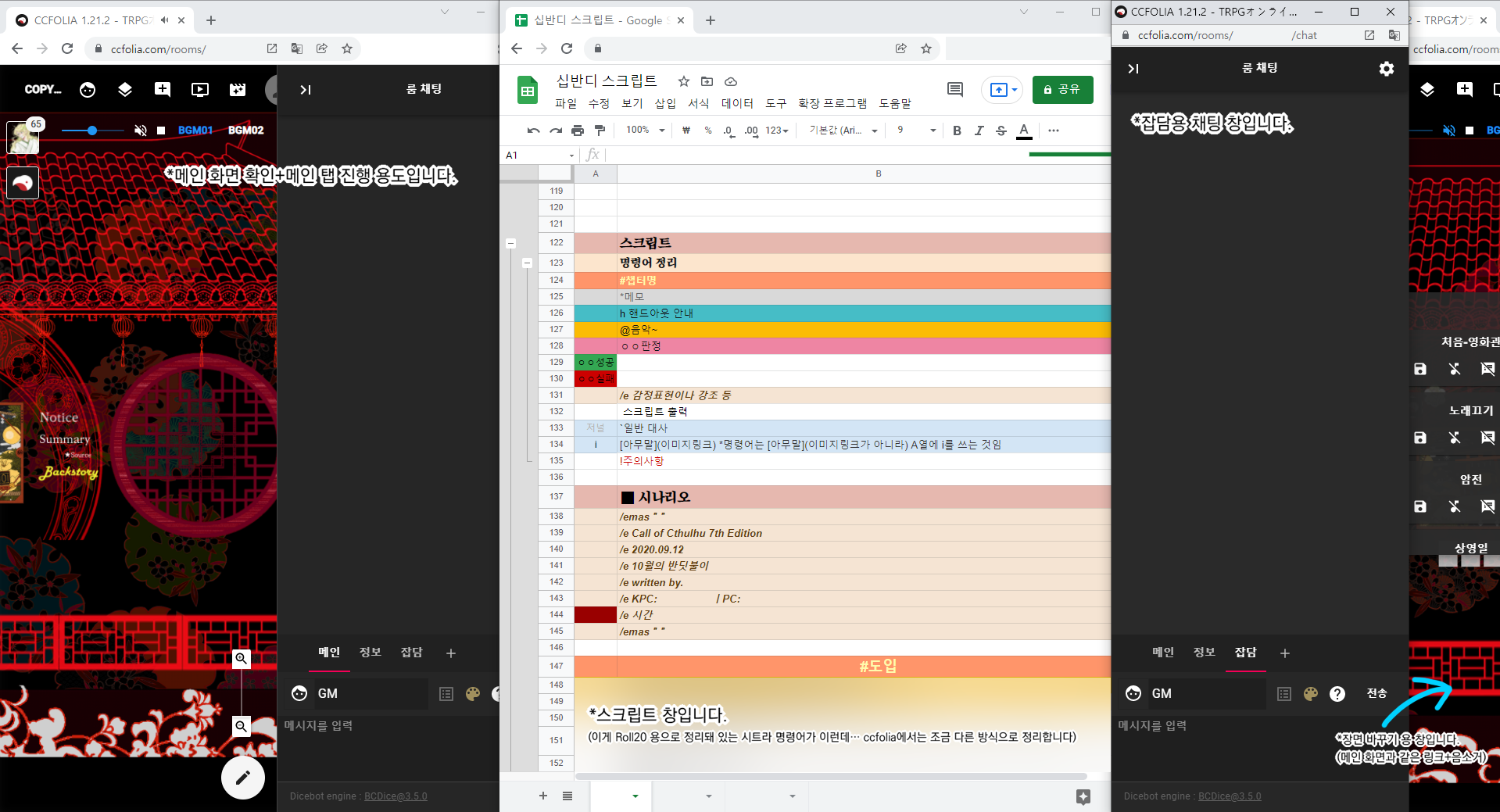Switch to 잡담 tab in left chat
Viewport: 1500px width, 812px height.
tap(412, 653)
